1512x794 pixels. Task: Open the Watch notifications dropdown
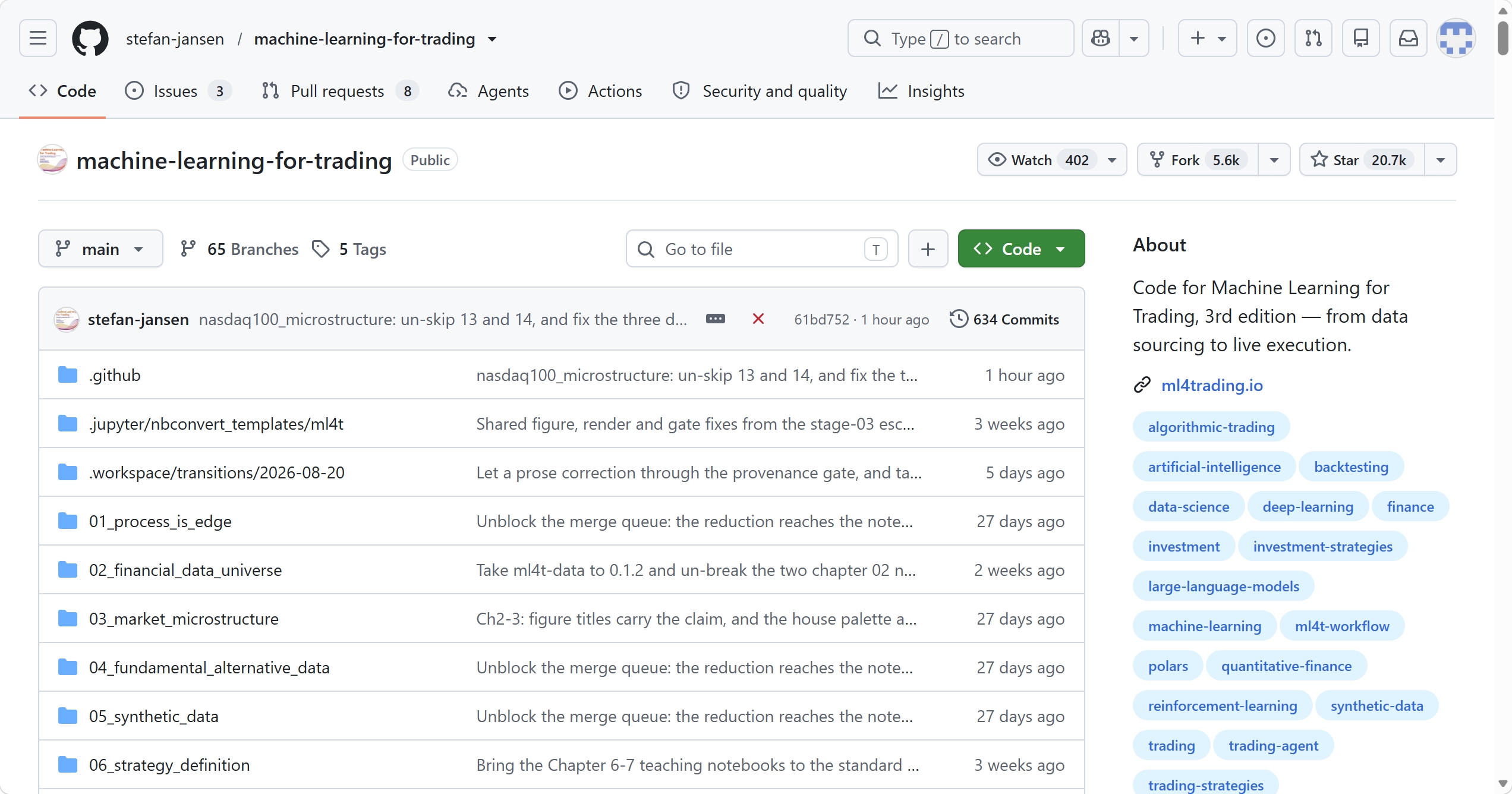pos(1052,160)
